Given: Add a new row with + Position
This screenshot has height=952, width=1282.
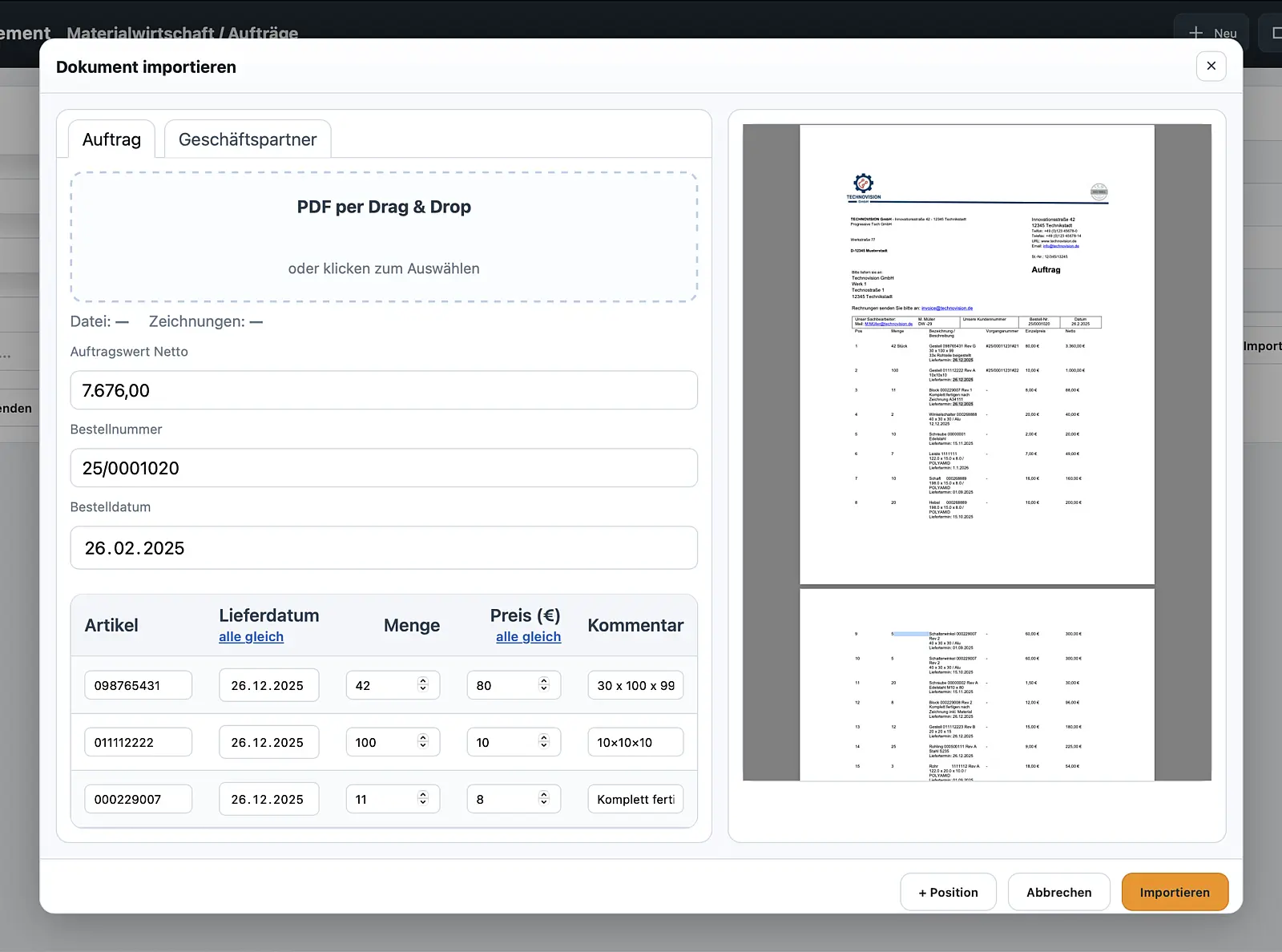Looking at the screenshot, I should (x=948, y=892).
